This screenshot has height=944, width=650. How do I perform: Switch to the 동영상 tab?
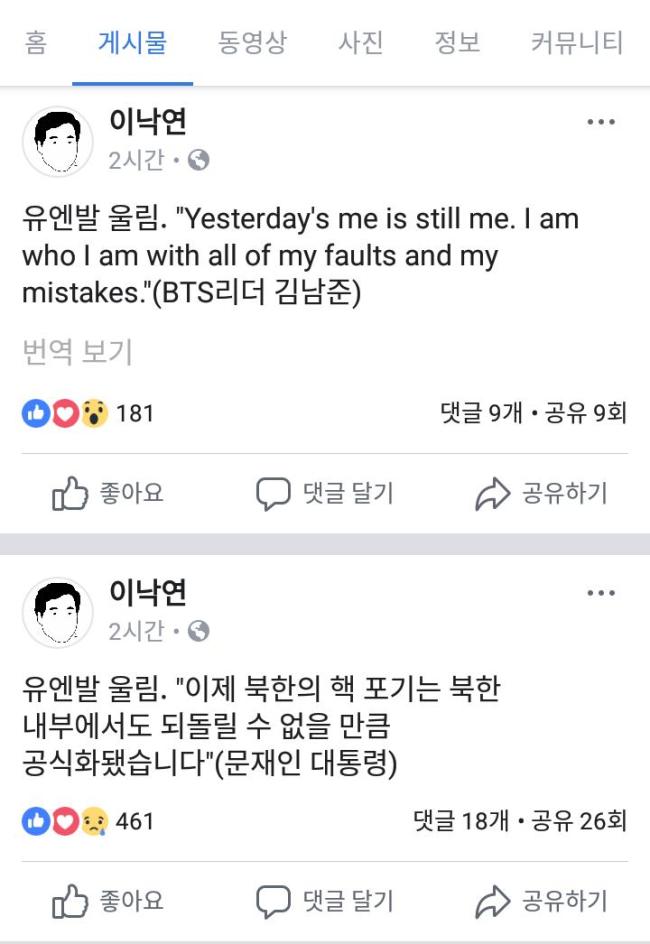pyautogui.click(x=252, y=42)
